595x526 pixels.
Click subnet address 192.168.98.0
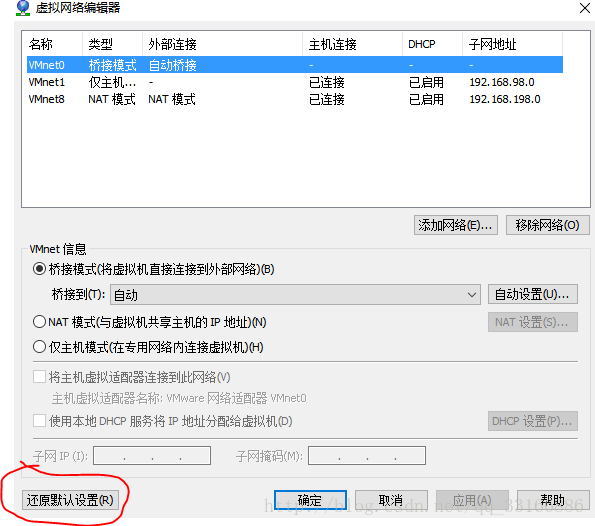502,82
